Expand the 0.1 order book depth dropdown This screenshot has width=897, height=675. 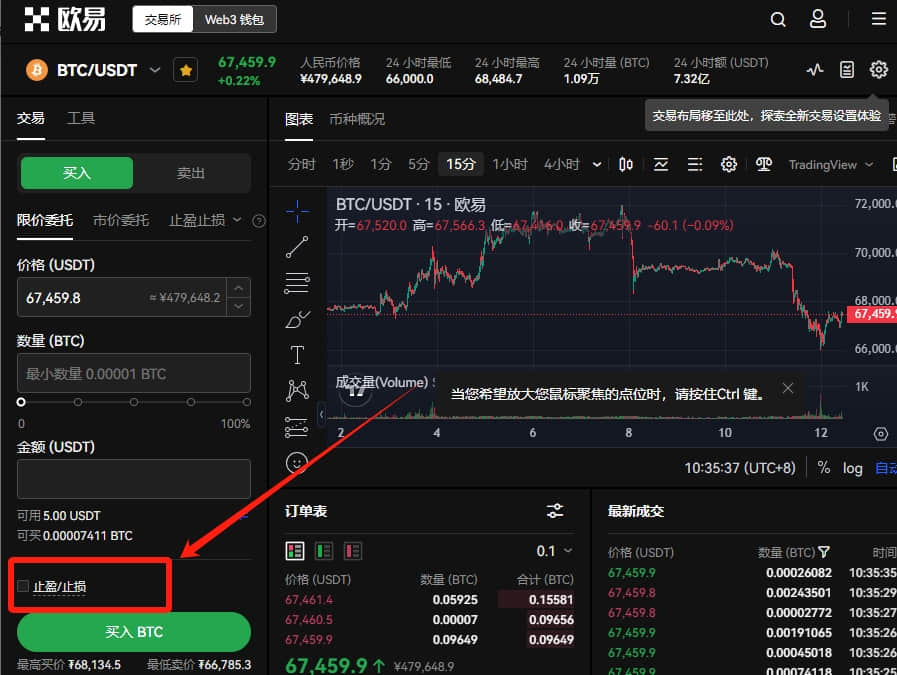(x=554, y=551)
